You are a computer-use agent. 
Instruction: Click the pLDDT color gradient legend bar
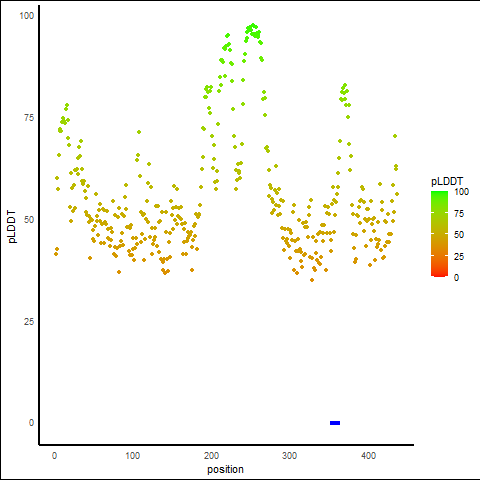[439, 234]
